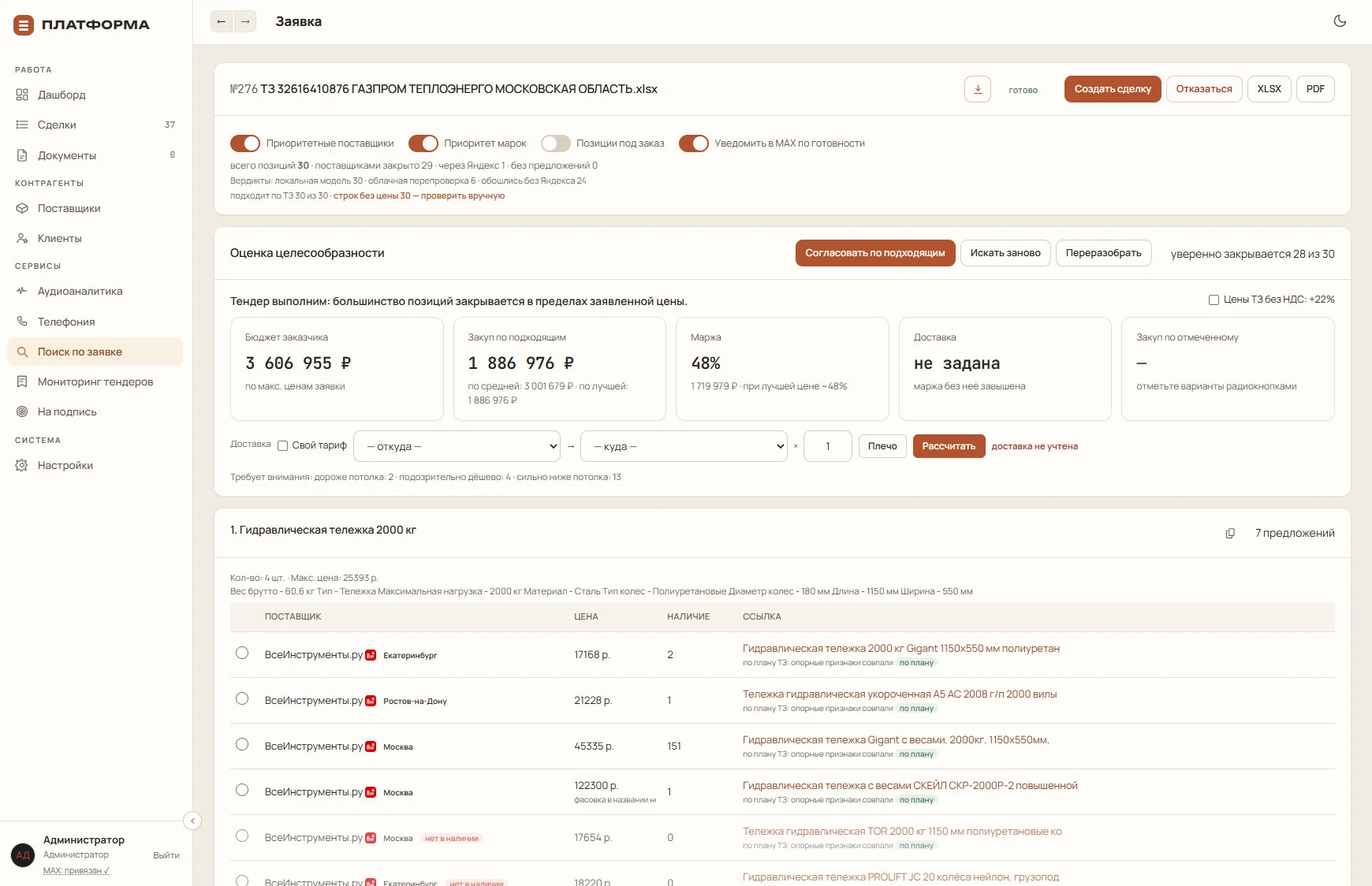Image resolution: width=1372 pixels, height=886 pixels.
Task: Open the Gigant 1150х550 мм полиуретан link
Action: [901, 649]
